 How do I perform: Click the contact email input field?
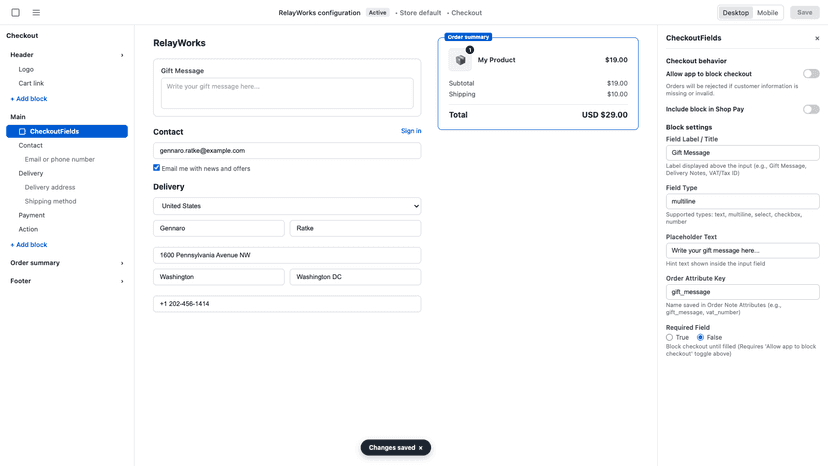(287, 151)
